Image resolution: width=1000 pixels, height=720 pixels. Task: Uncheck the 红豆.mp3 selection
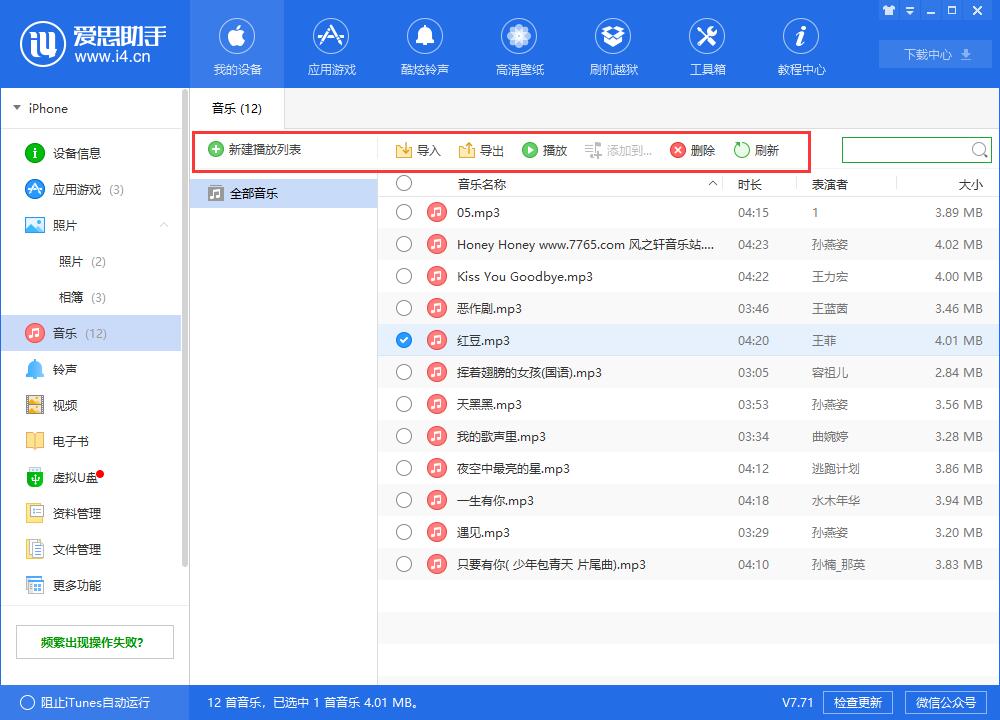click(x=403, y=340)
